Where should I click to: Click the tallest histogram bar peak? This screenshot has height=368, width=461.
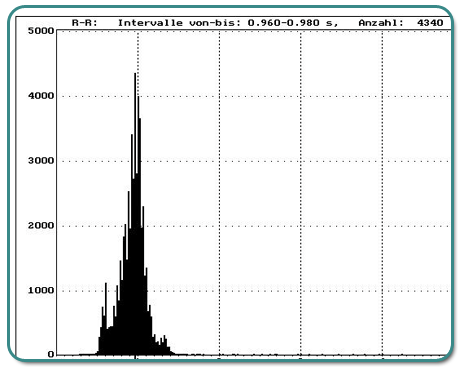coord(135,75)
